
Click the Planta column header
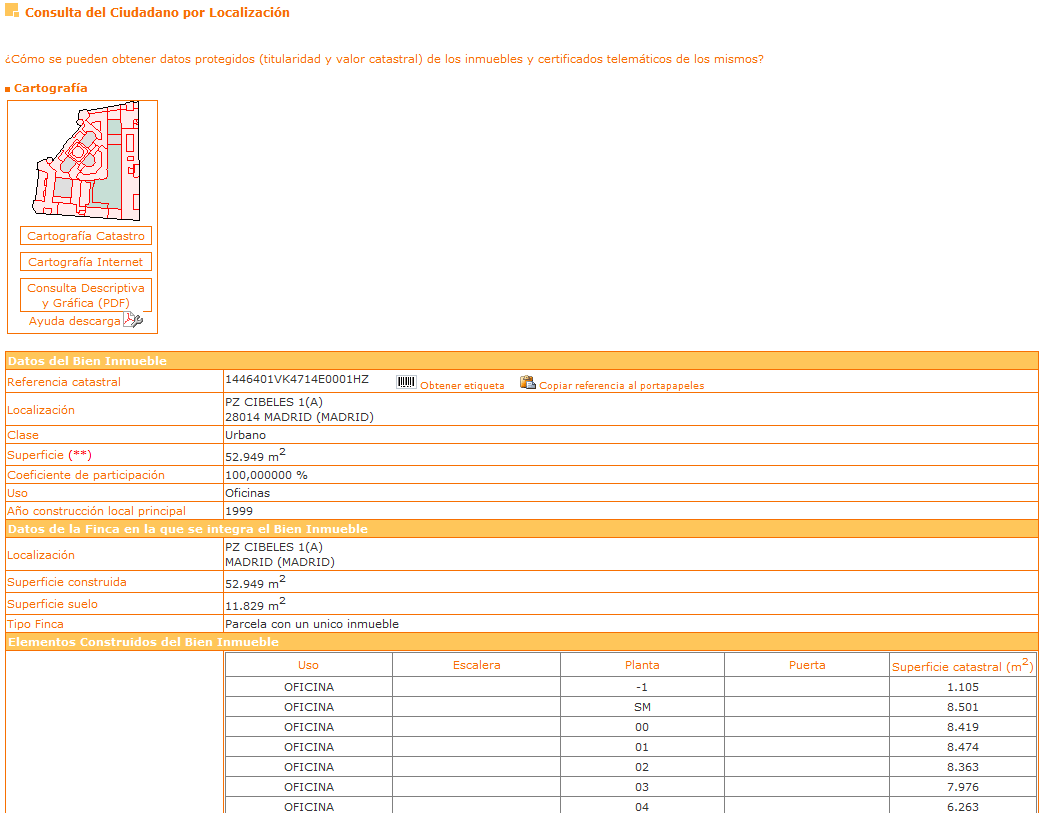point(642,665)
